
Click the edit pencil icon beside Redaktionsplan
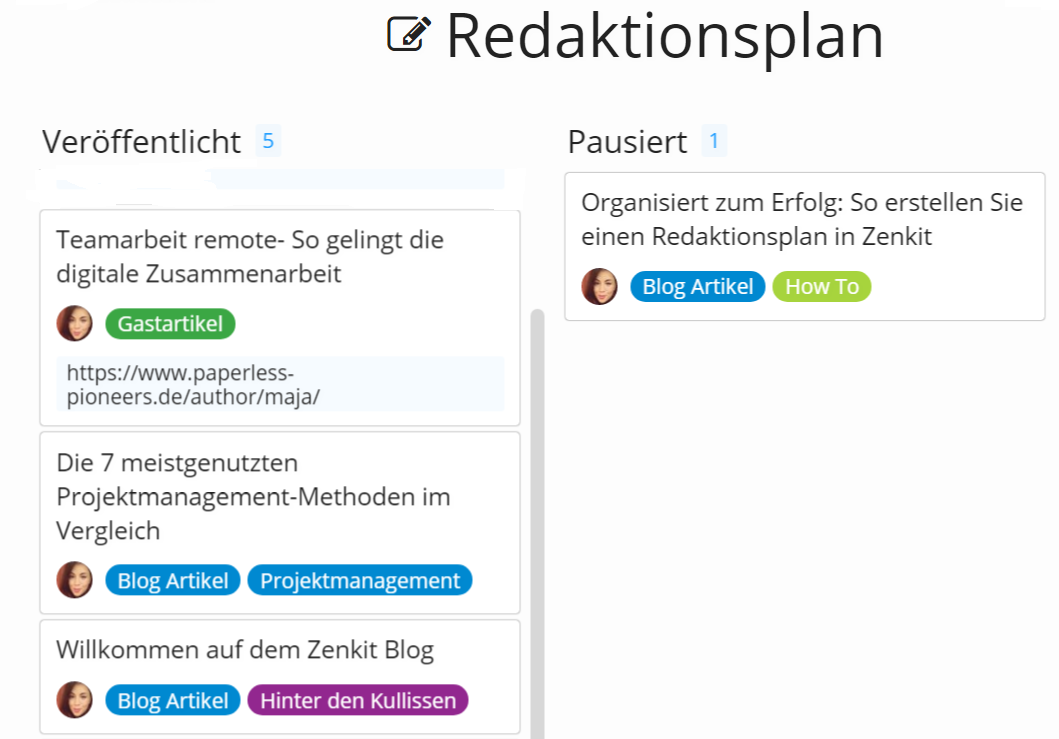[409, 34]
